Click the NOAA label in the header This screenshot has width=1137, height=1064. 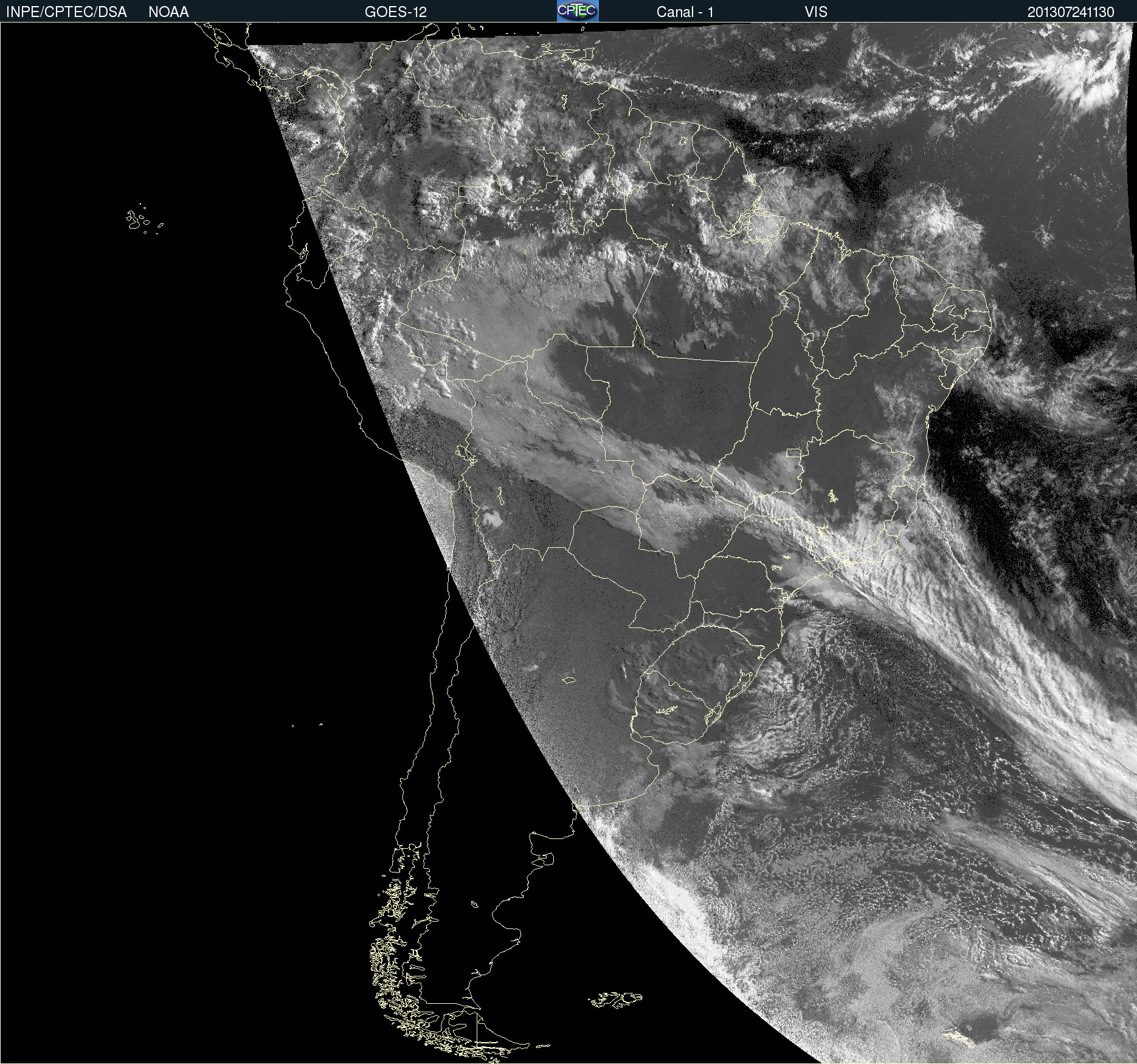pyautogui.click(x=168, y=12)
